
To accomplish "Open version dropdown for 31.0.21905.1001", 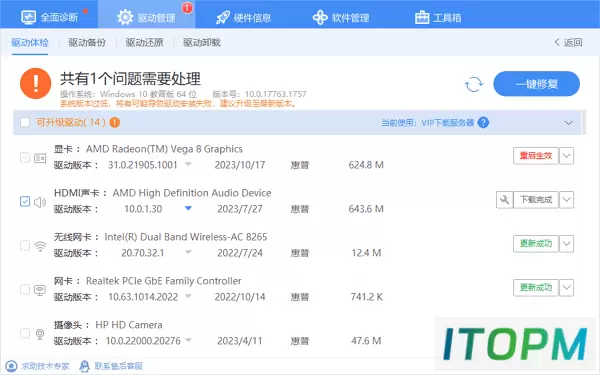I will click(x=188, y=165).
